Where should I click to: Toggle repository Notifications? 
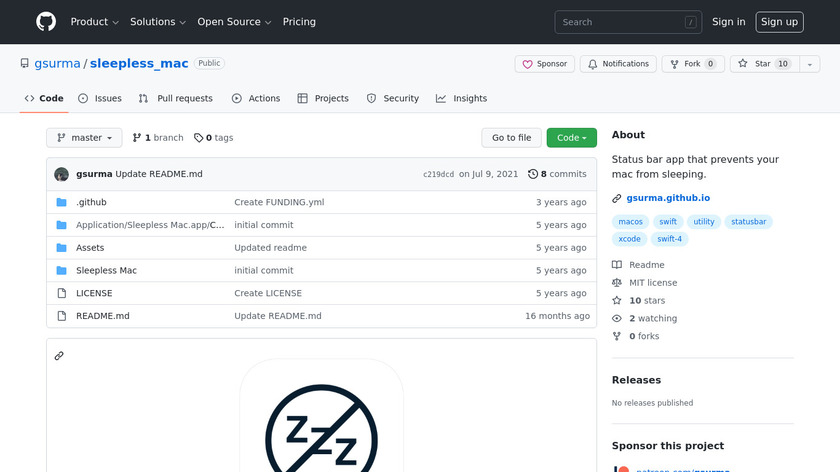(x=618, y=64)
